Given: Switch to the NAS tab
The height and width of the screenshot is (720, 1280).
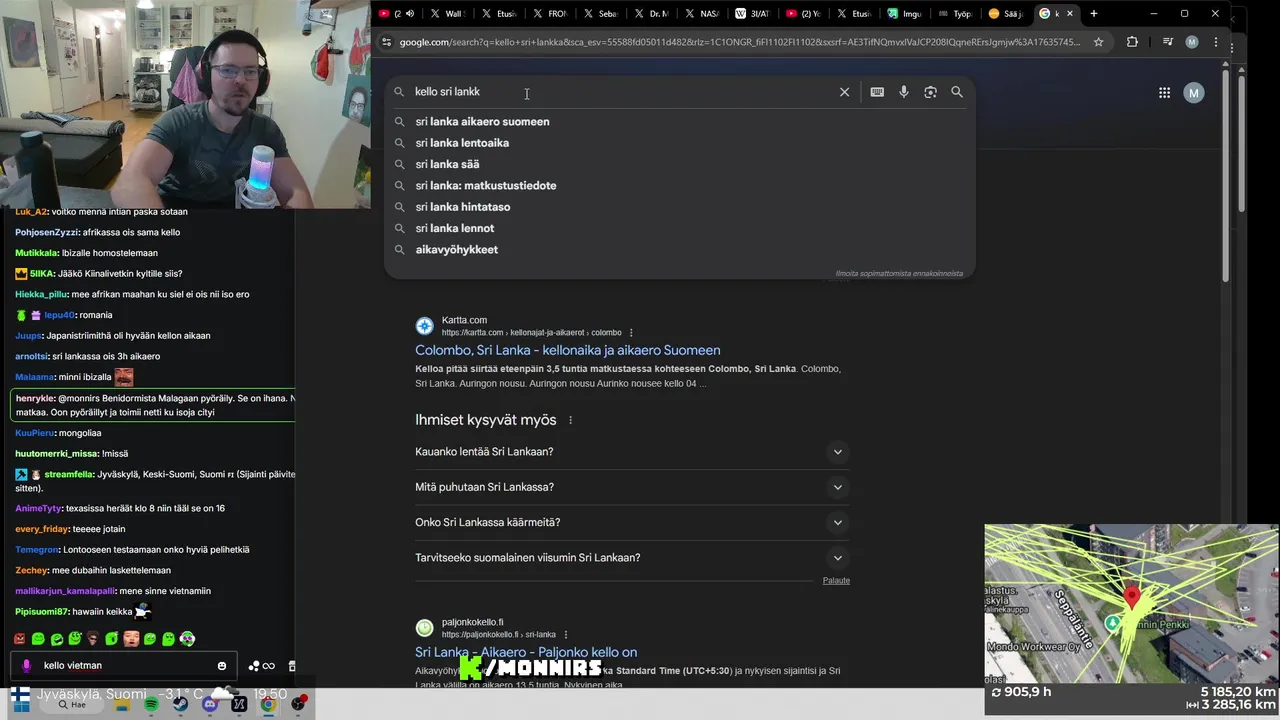Looking at the screenshot, I should [x=701, y=14].
